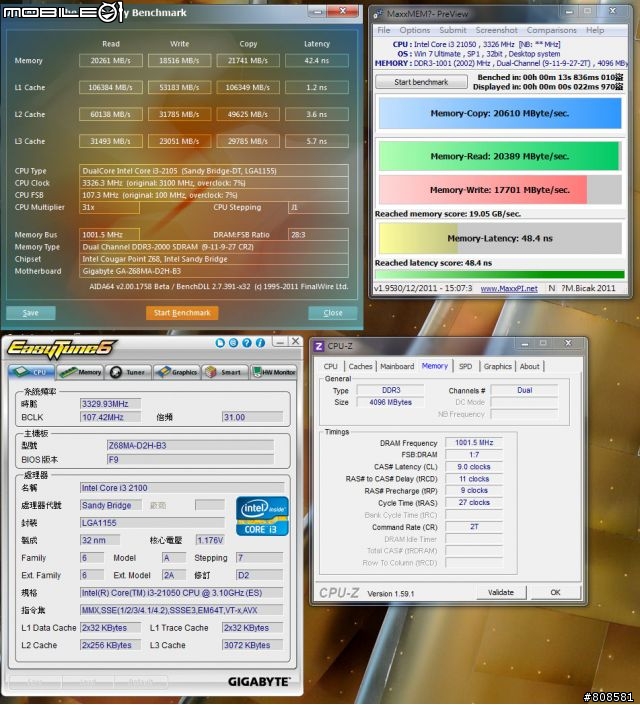Click CPU-Z Size value 4096 MBytes
640x705 pixels.
pos(390,402)
